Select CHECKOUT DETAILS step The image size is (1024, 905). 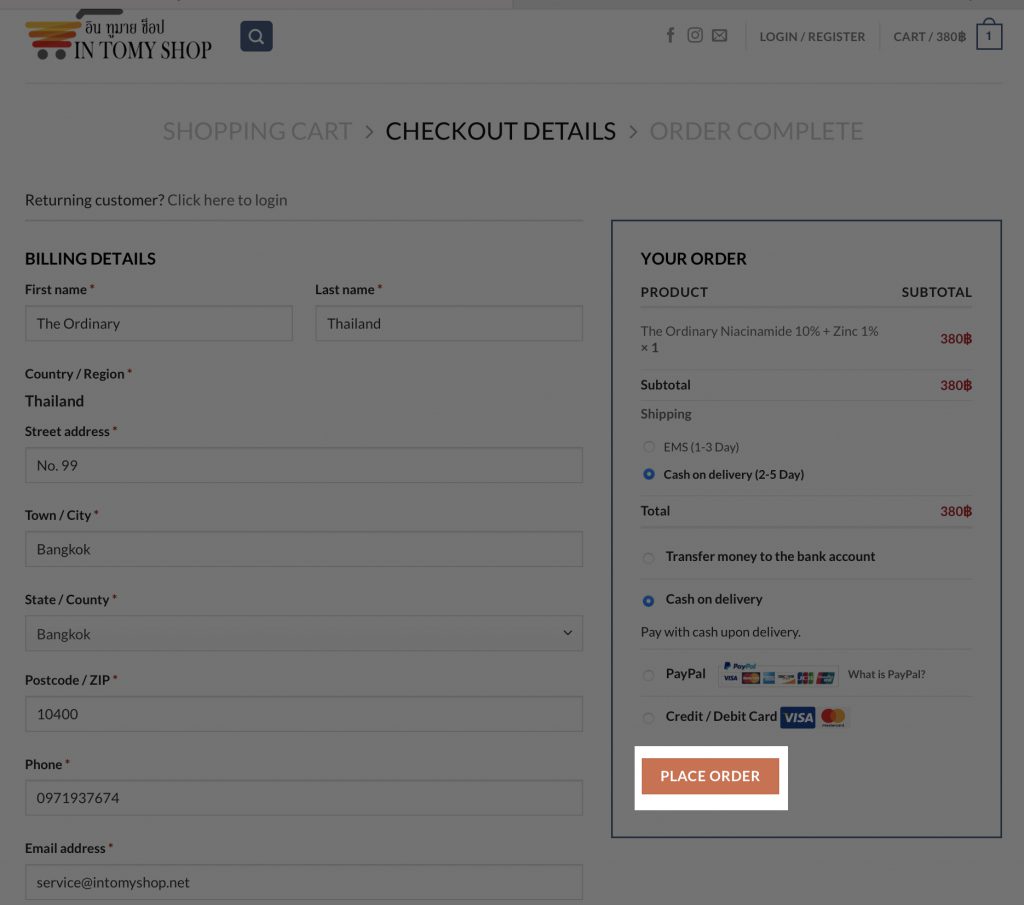[500, 131]
